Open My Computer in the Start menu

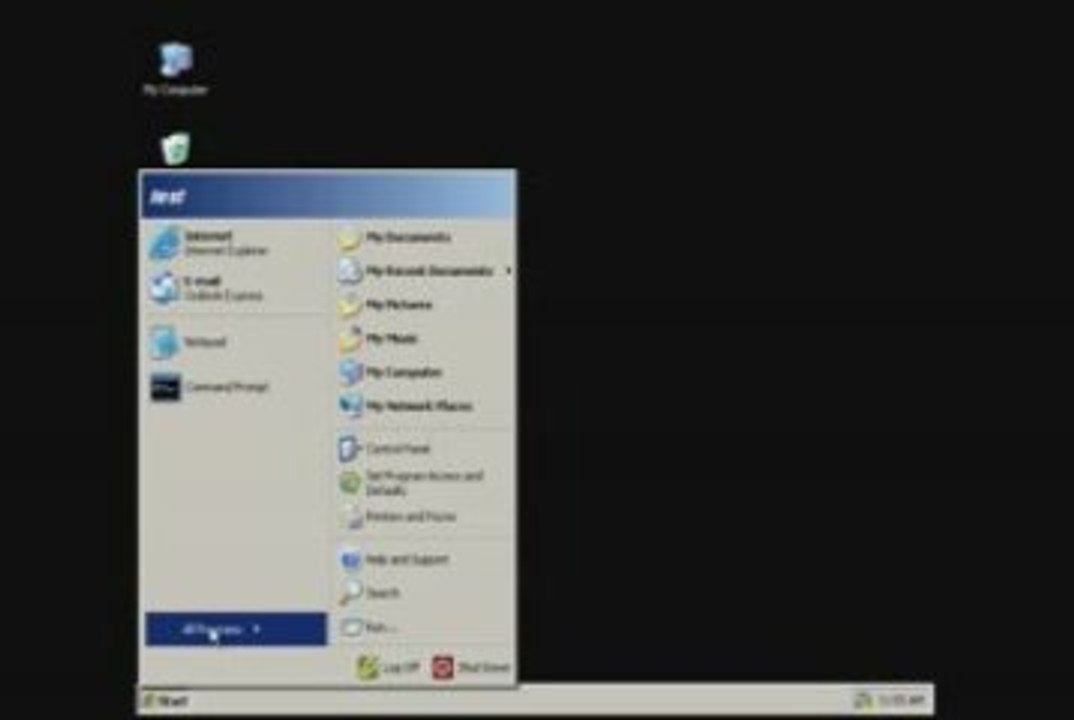point(425,372)
